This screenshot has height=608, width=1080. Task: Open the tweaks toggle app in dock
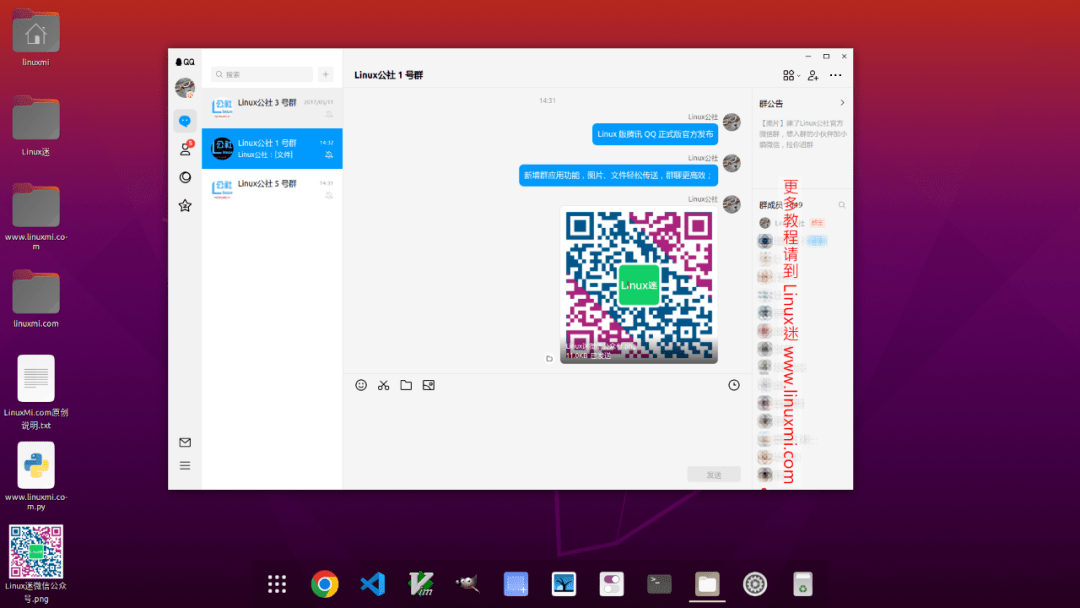click(x=612, y=584)
